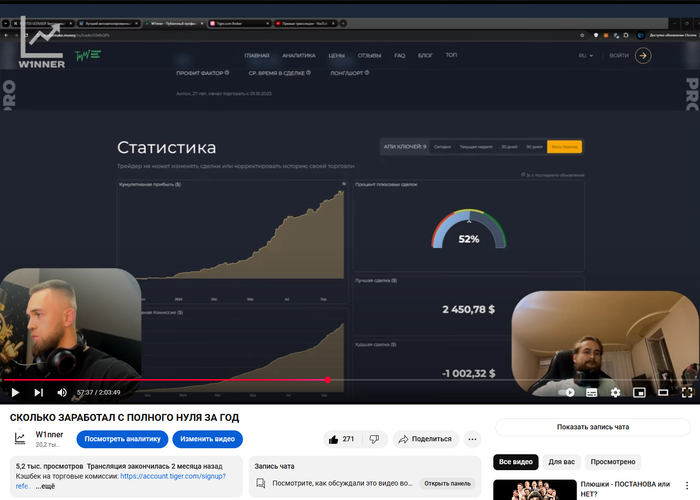Image resolution: width=700 pixels, height=500 pixels.
Task: Select the Сегодня period filter
Action: click(x=442, y=146)
